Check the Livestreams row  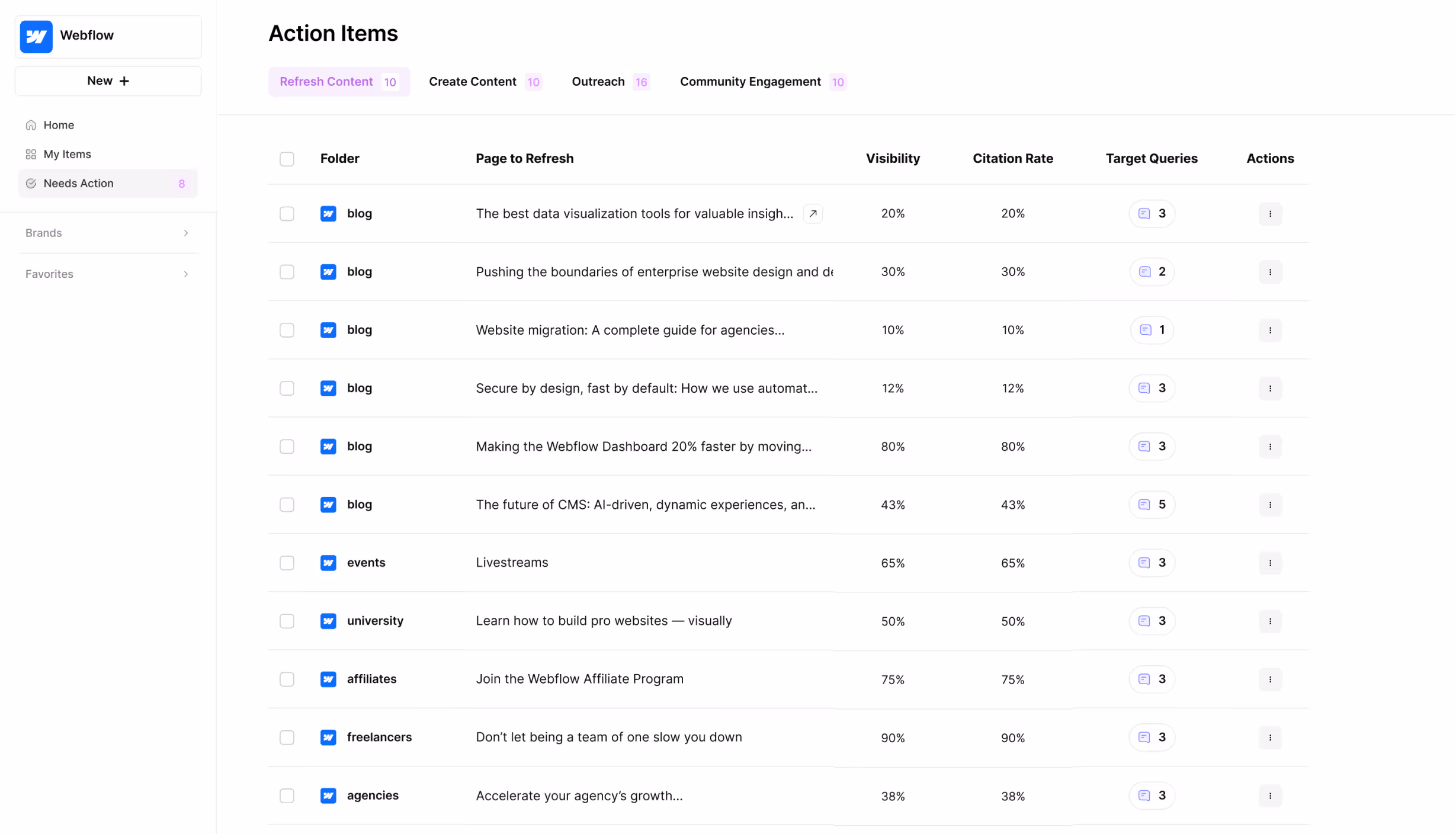tap(287, 563)
